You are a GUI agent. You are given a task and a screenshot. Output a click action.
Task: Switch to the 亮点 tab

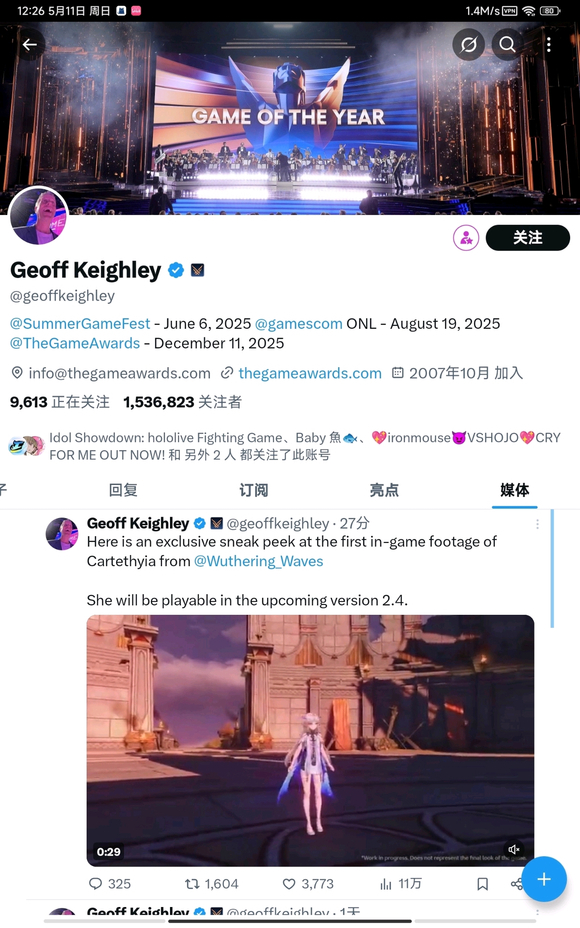384,490
